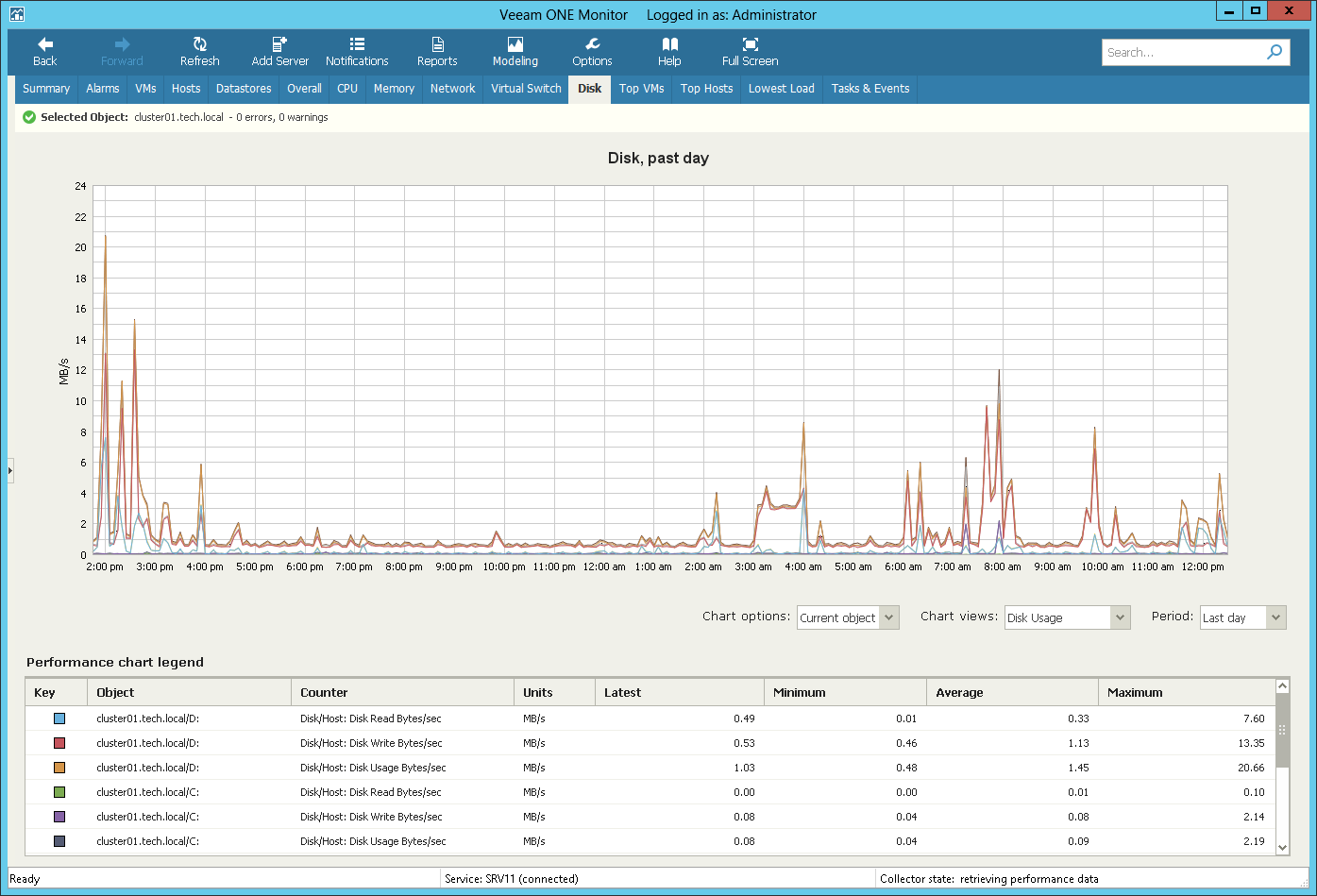
Task: Select C: Disk Write Bytes/sec counter text
Action: [371, 817]
